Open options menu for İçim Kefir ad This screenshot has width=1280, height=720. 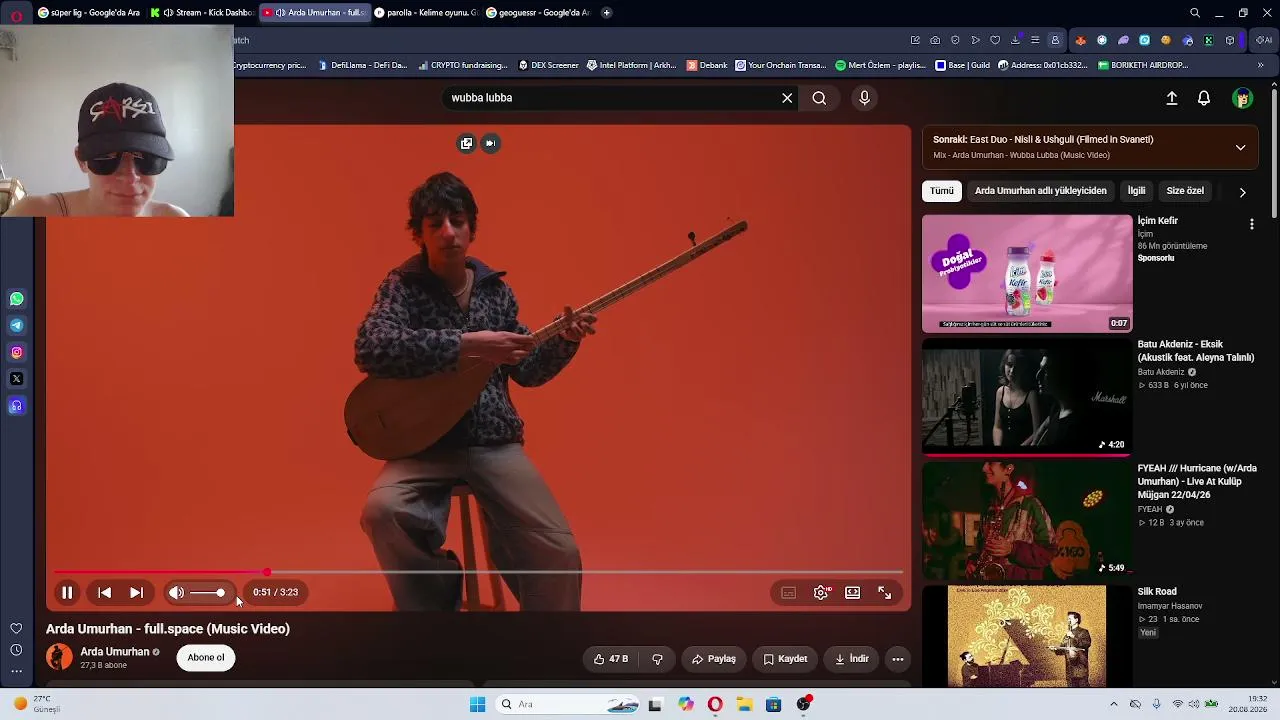coord(1251,225)
